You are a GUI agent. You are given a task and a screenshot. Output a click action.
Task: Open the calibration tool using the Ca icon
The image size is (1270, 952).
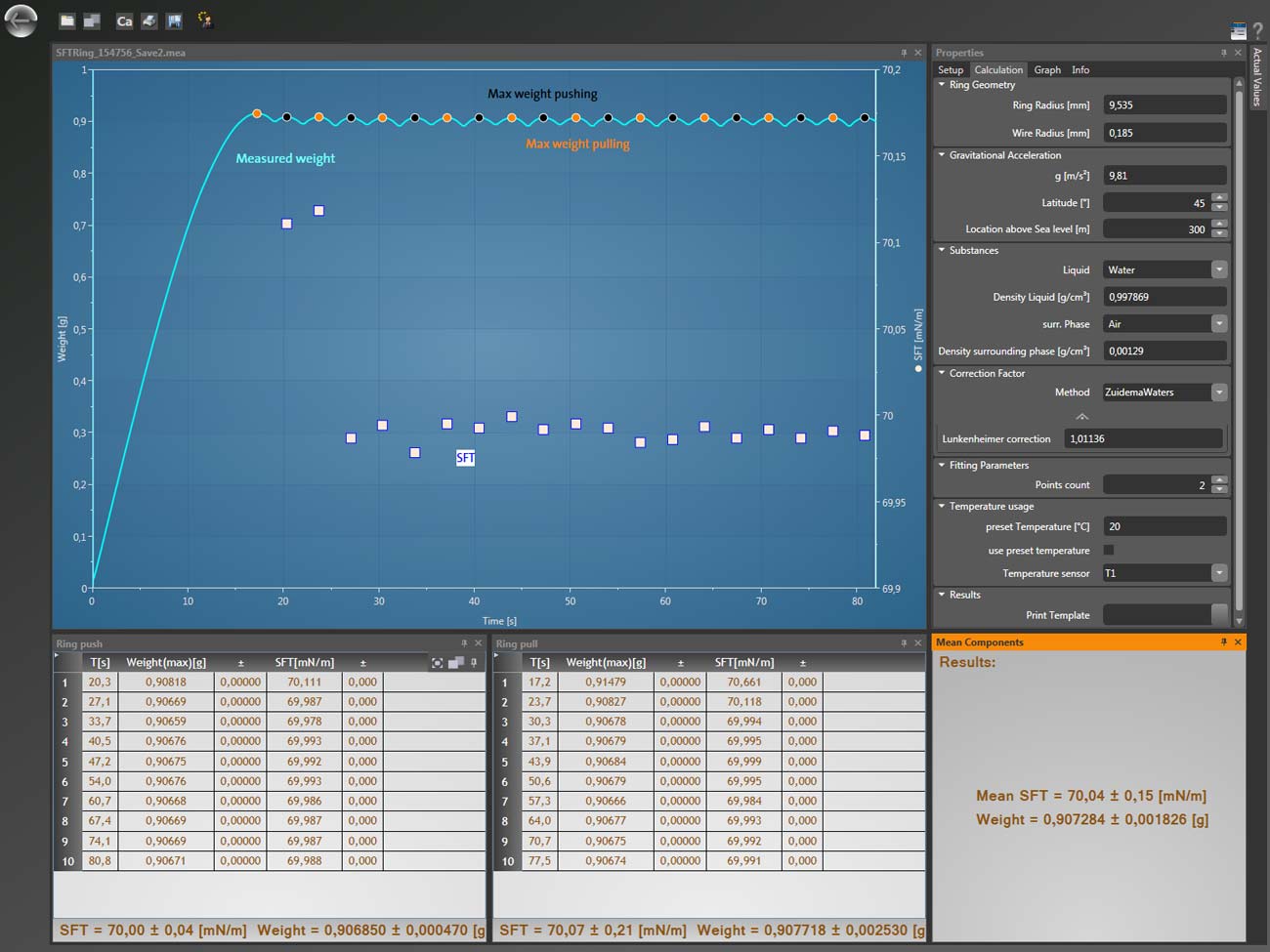(123, 21)
